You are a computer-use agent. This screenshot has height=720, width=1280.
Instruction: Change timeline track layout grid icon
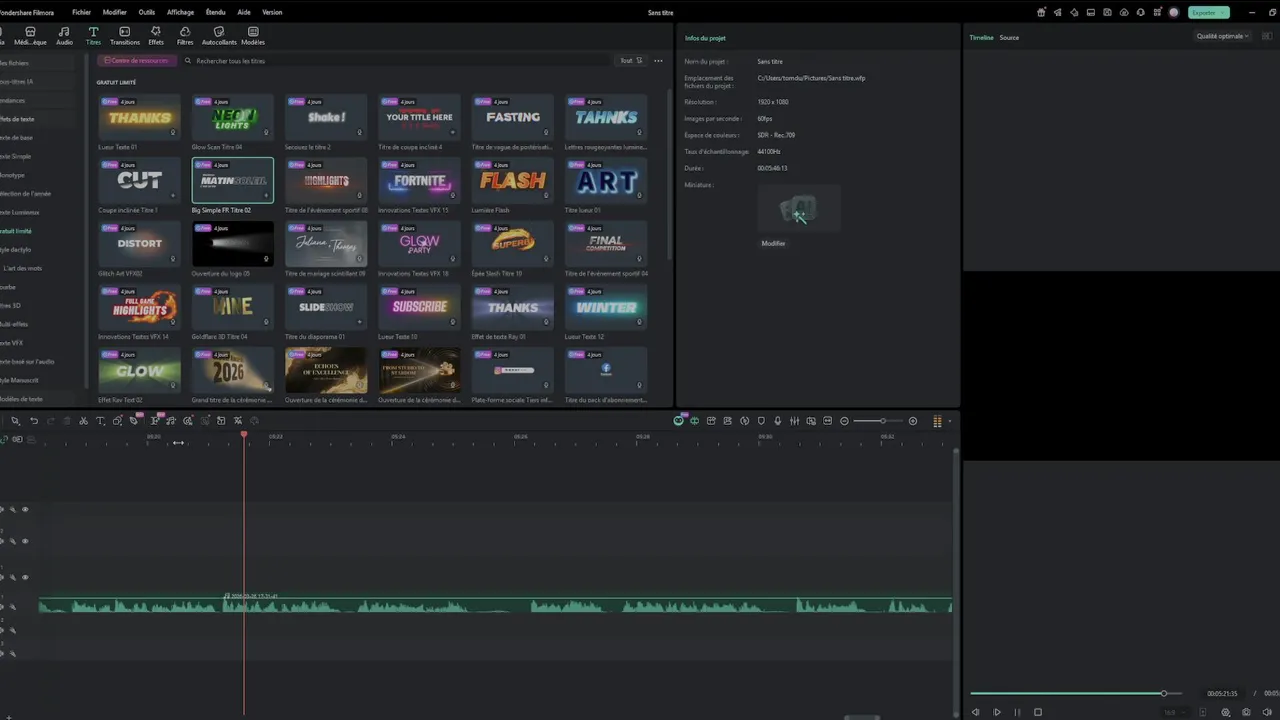pos(937,421)
